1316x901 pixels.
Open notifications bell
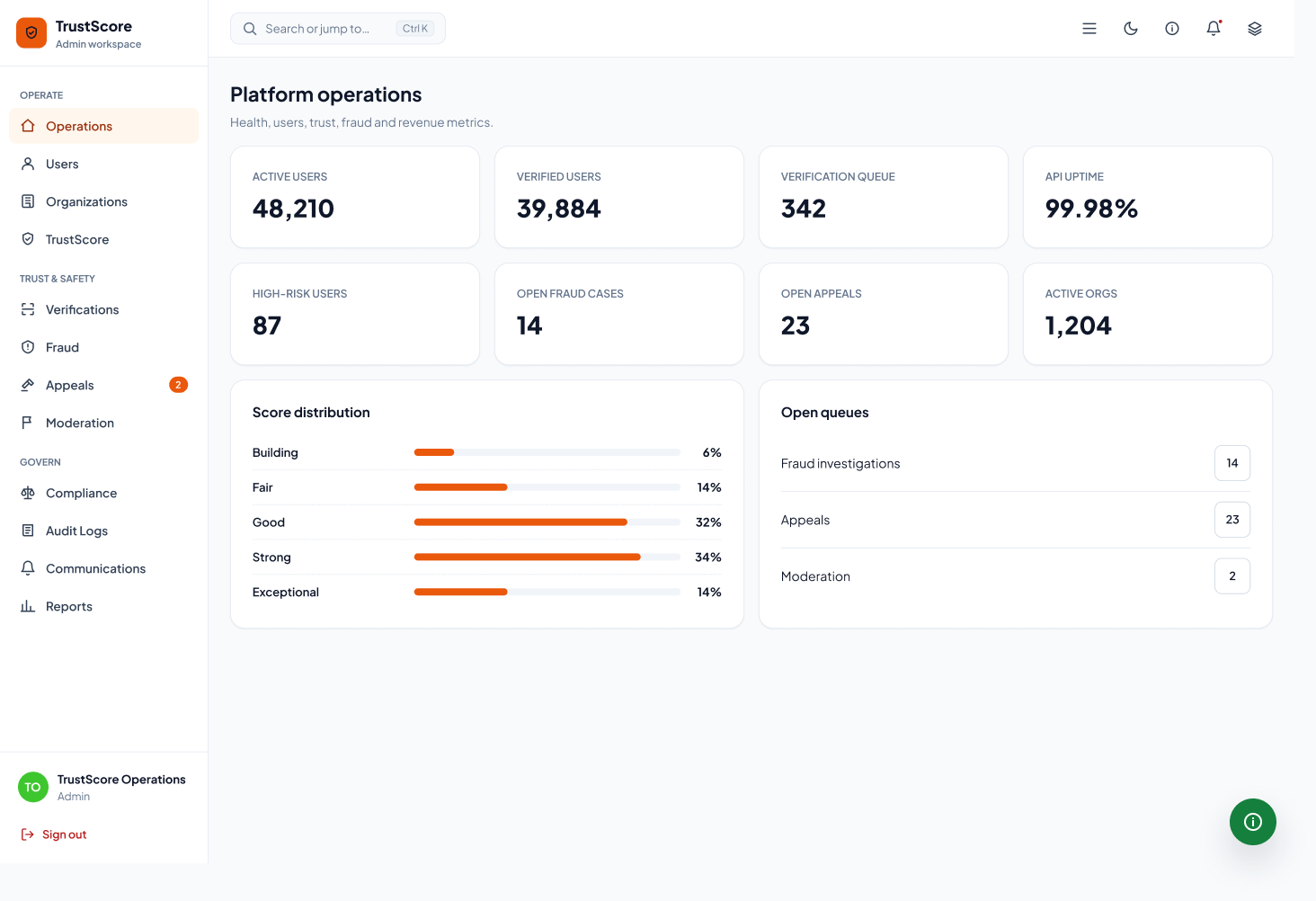1214,29
